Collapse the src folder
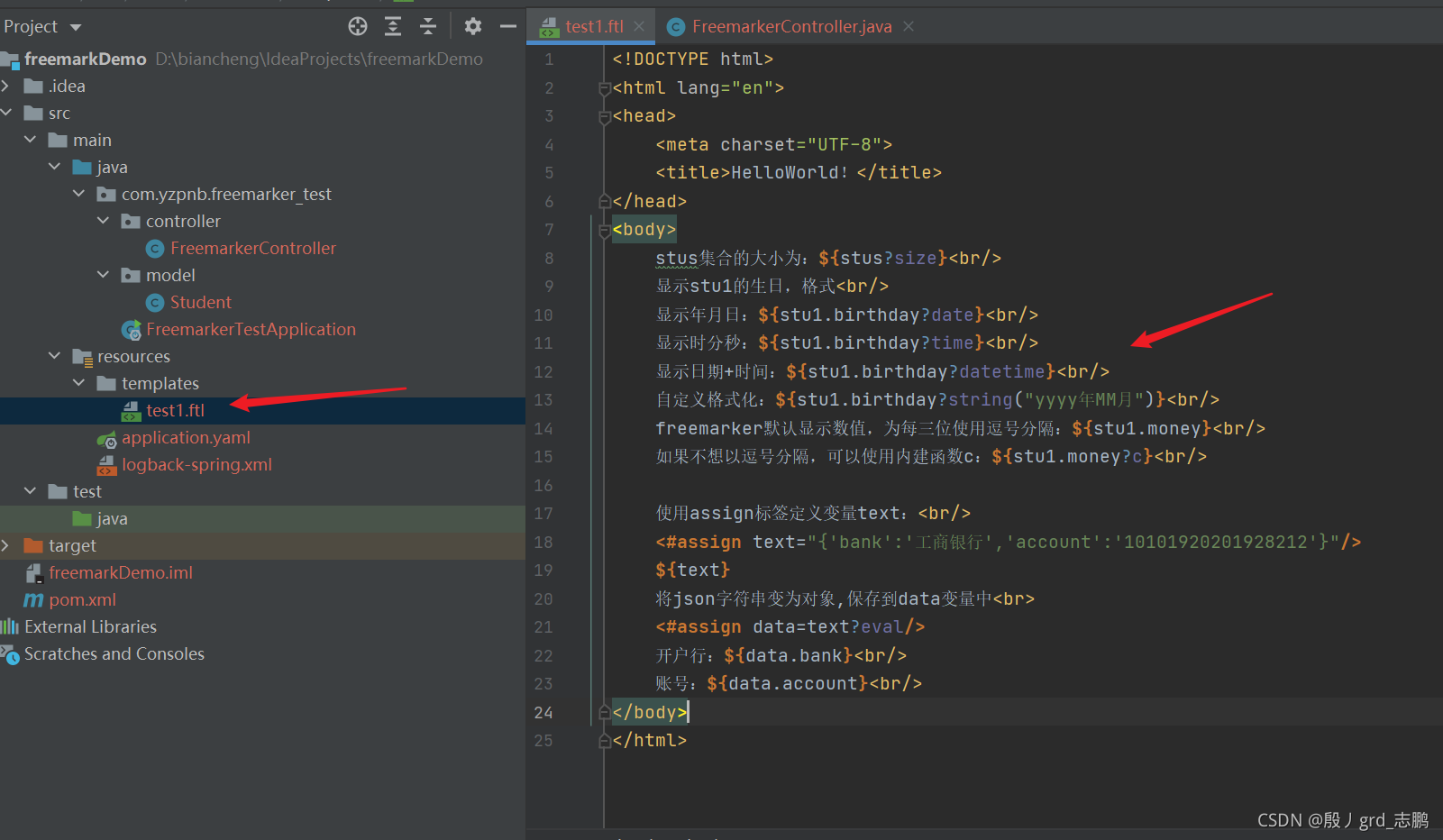Screen dimensions: 1443x840 click(x=6, y=113)
